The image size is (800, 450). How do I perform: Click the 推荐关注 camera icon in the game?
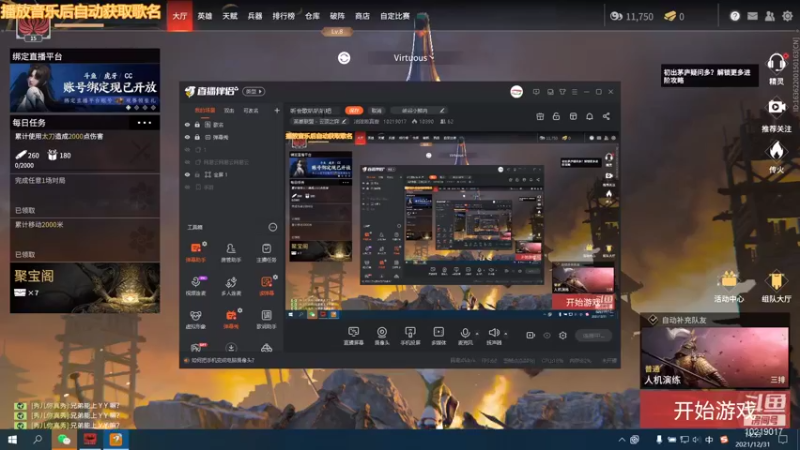point(777,107)
